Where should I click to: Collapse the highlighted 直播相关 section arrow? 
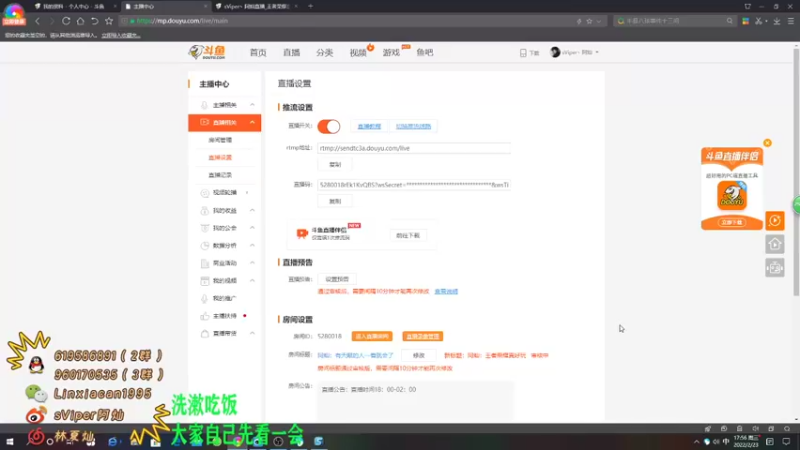[252, 122]
